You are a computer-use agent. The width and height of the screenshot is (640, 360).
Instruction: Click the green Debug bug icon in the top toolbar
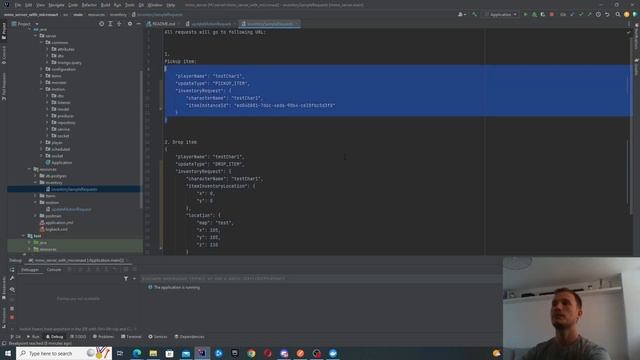(534, 15)
